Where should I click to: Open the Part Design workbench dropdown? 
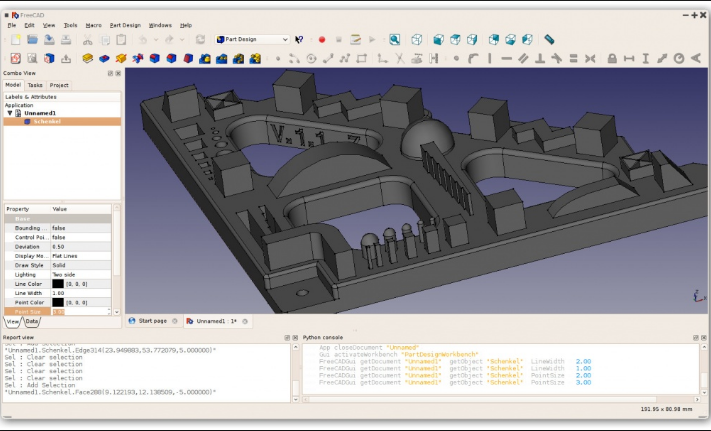pyautogui.click(x=252, y=39)
